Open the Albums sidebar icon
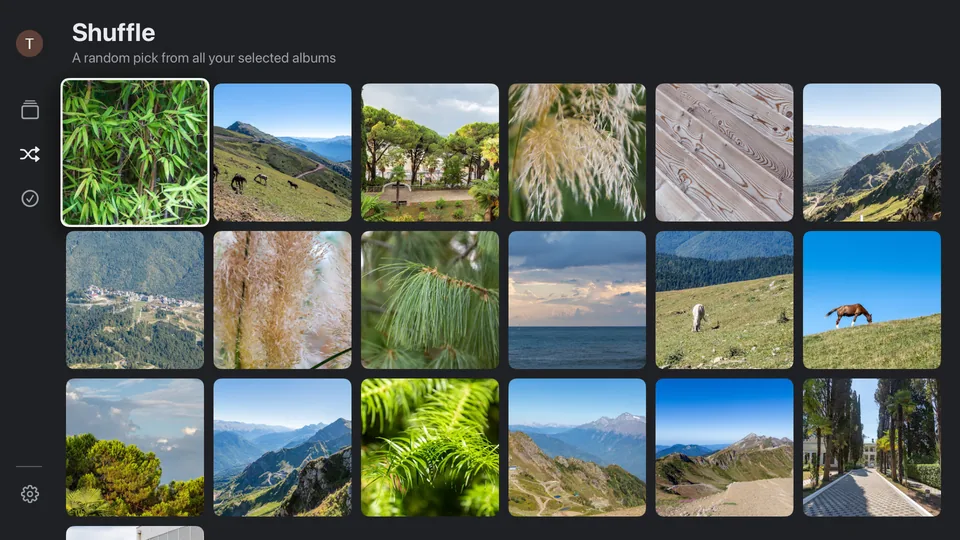Viewport: 960px width, 540px height. pos(29,110)
